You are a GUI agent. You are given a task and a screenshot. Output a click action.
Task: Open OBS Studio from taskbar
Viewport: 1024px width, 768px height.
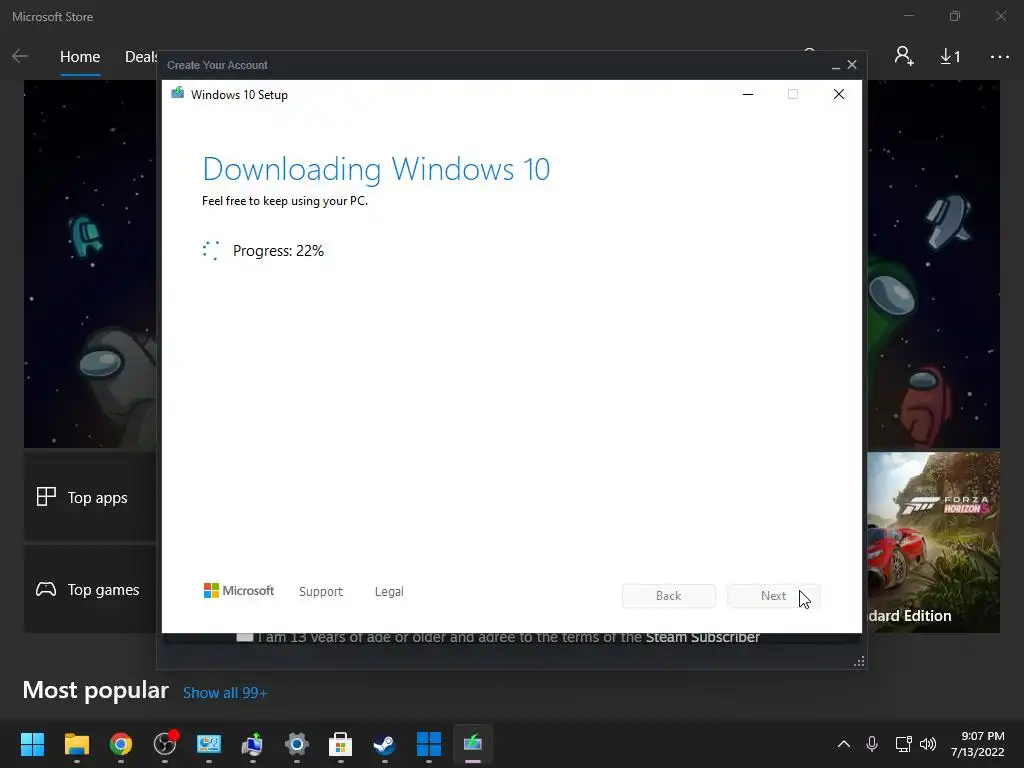[x=165, y=744]
